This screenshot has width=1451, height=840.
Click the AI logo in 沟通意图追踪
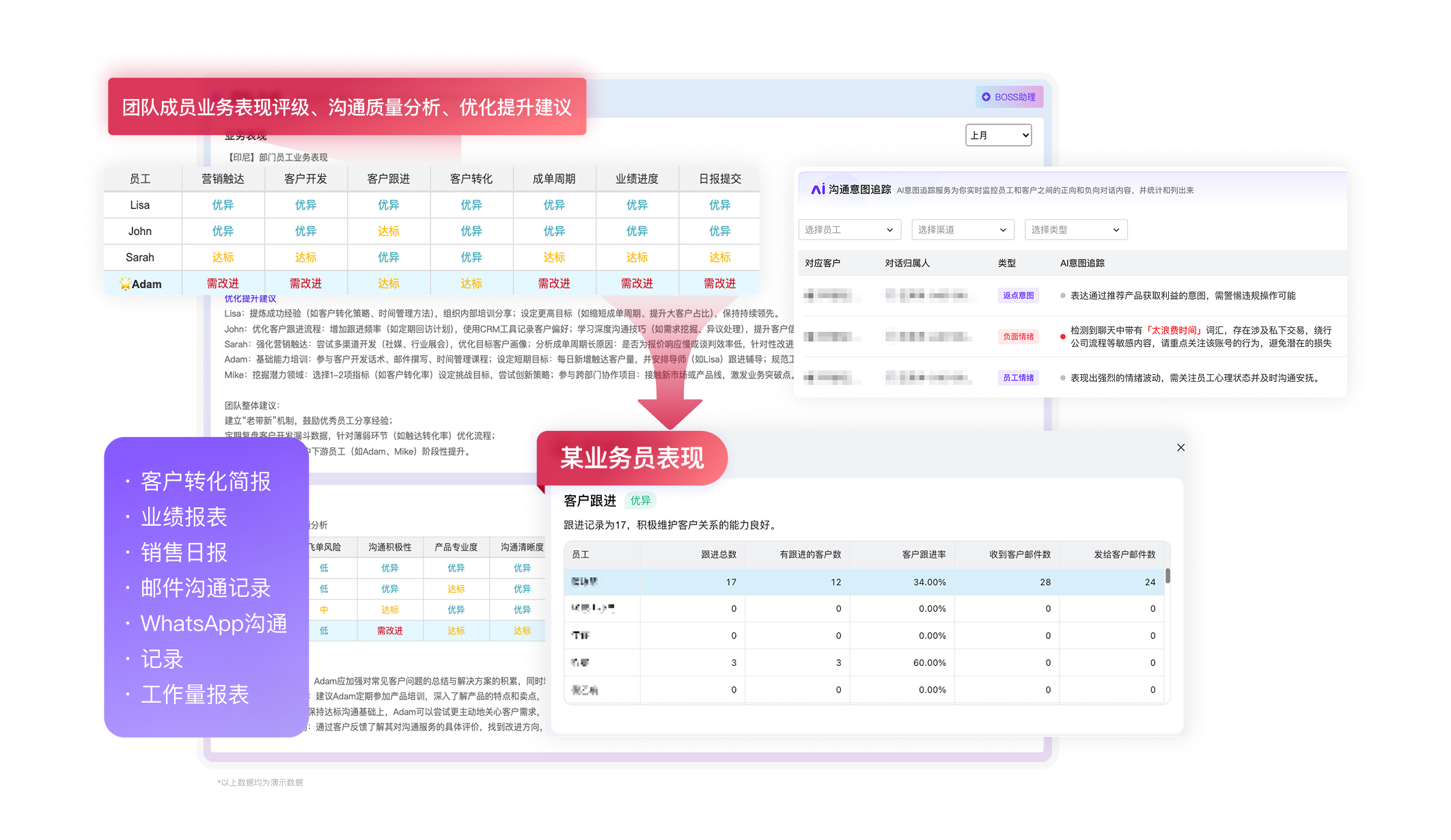pyautogui.click(x=818, y=189)
